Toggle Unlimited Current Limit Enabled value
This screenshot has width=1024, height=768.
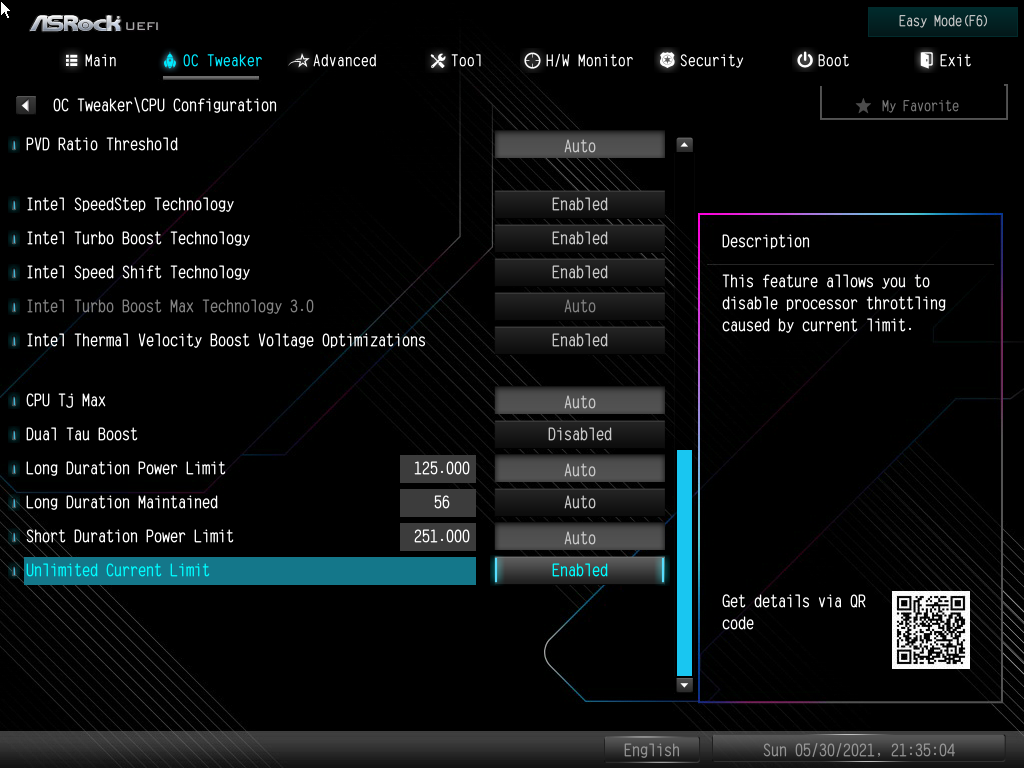(579, 570)
